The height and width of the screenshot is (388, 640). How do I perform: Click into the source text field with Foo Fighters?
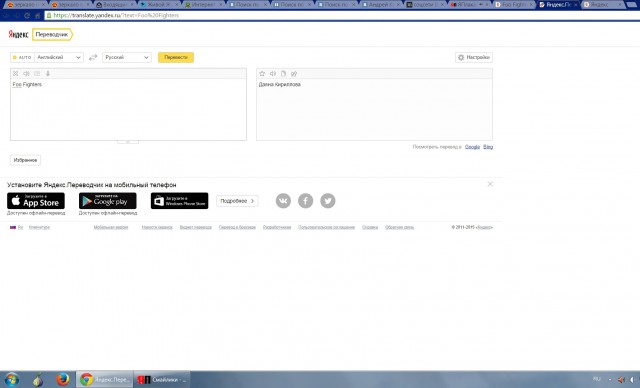(128, 109)
